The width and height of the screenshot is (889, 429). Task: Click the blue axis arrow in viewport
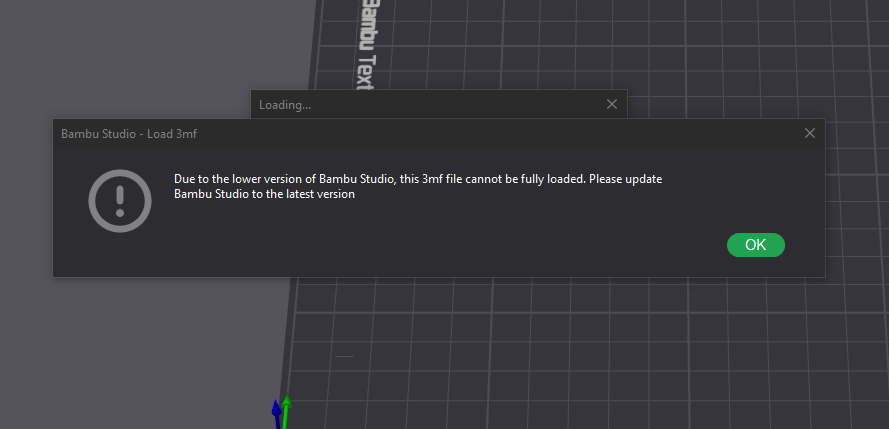coord(277,414)
